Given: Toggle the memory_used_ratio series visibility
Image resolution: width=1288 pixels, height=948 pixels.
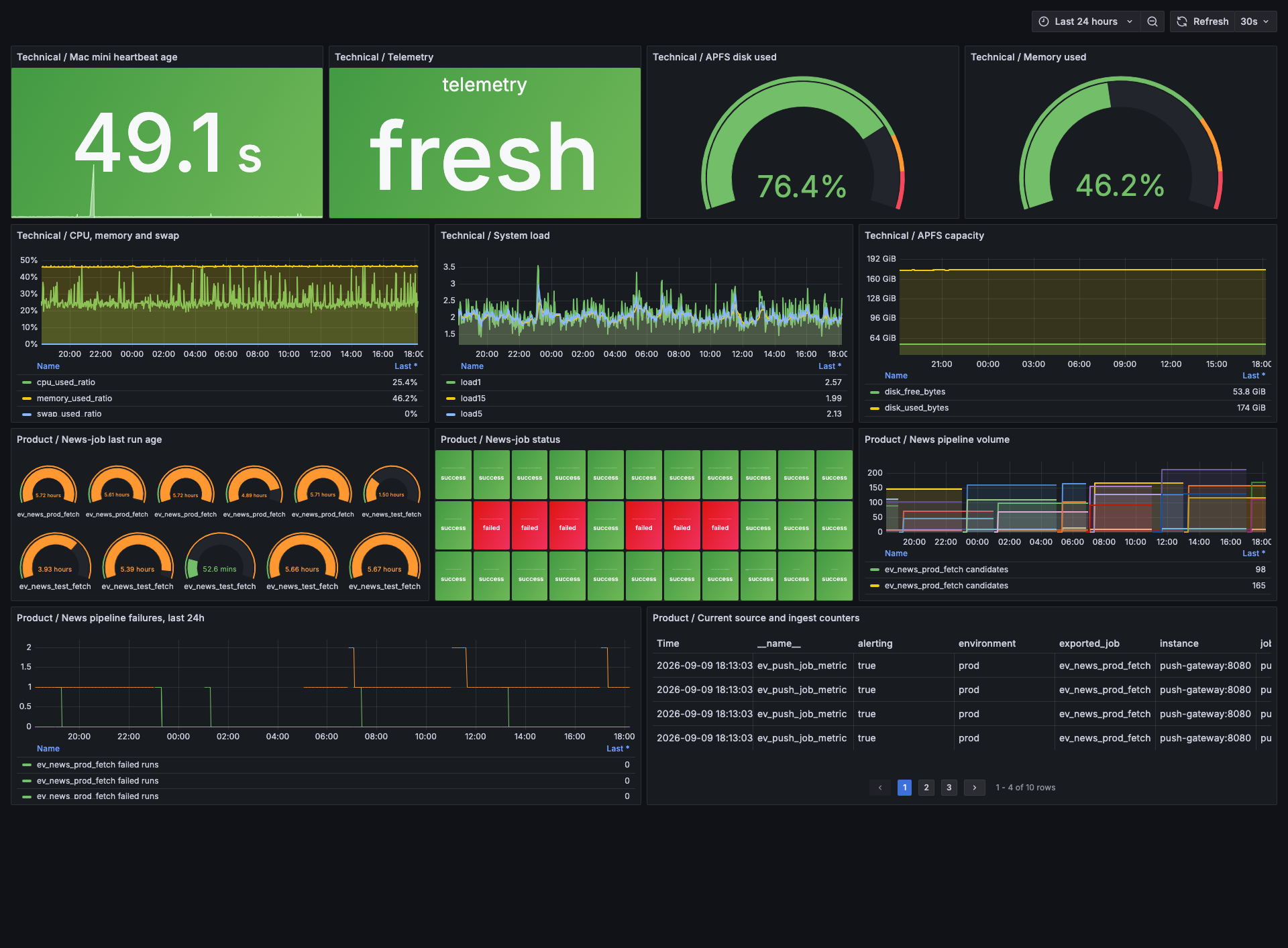Looking at the screenshot, I should (74, 399).
